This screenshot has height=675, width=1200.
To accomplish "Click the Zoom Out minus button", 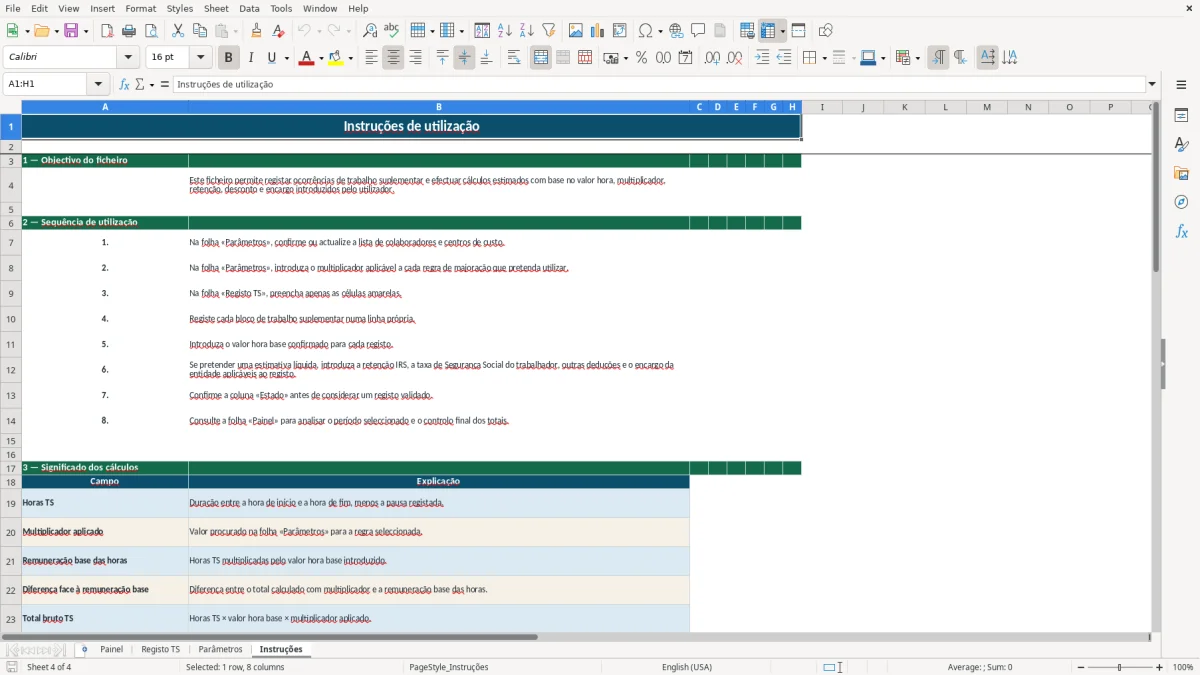I will click(x=1079, y=667).
